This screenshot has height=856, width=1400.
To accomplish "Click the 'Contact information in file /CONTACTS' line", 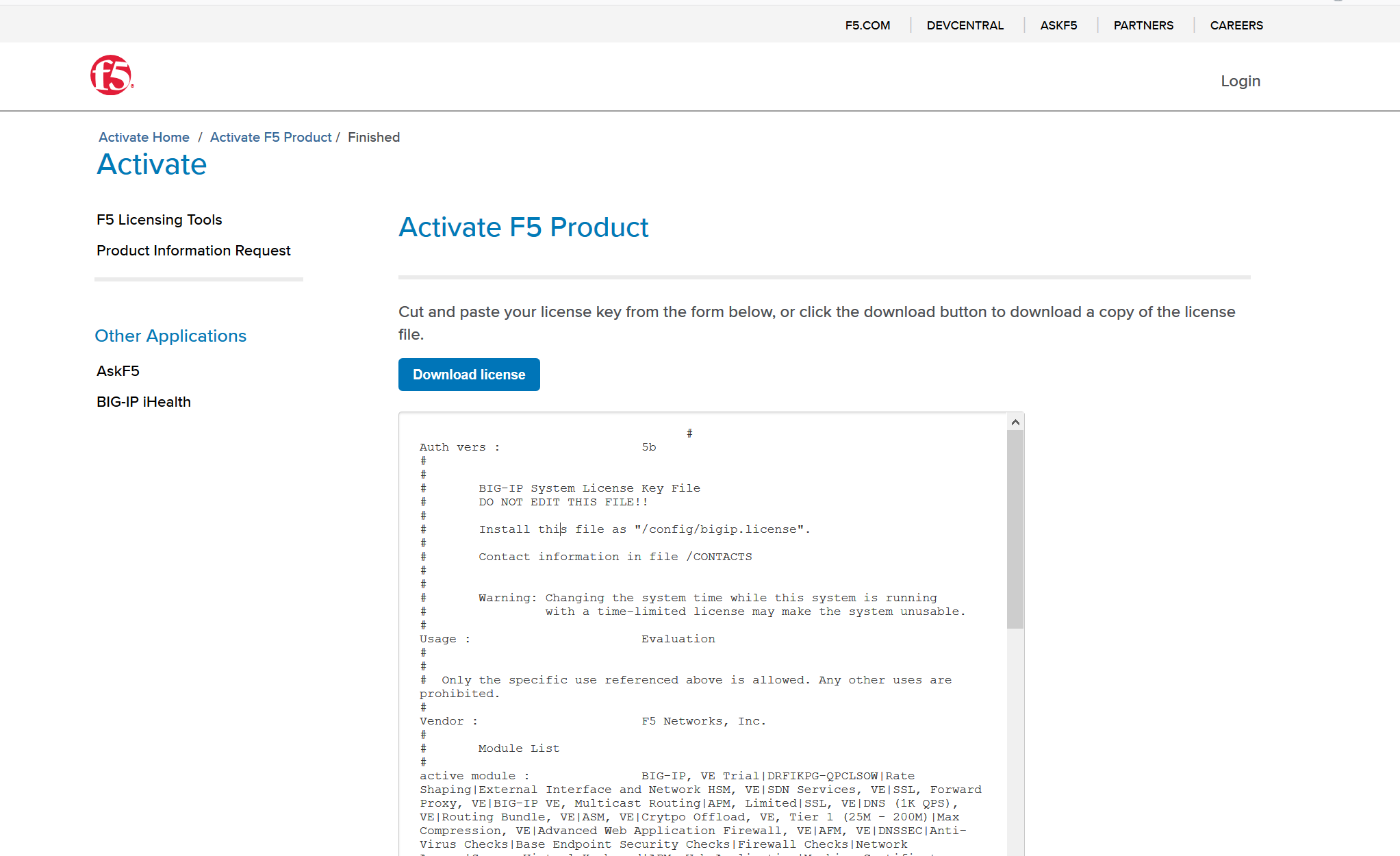I will pos(615,557).
